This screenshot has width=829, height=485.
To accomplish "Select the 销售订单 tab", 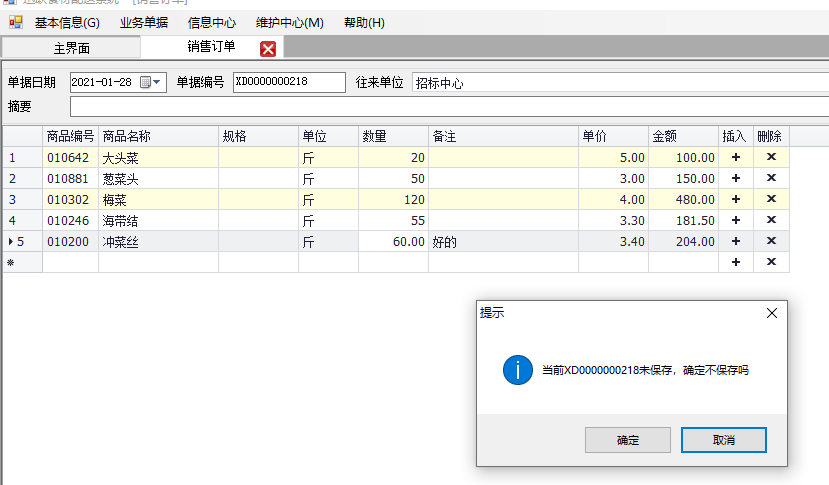I will click(211, 47).
